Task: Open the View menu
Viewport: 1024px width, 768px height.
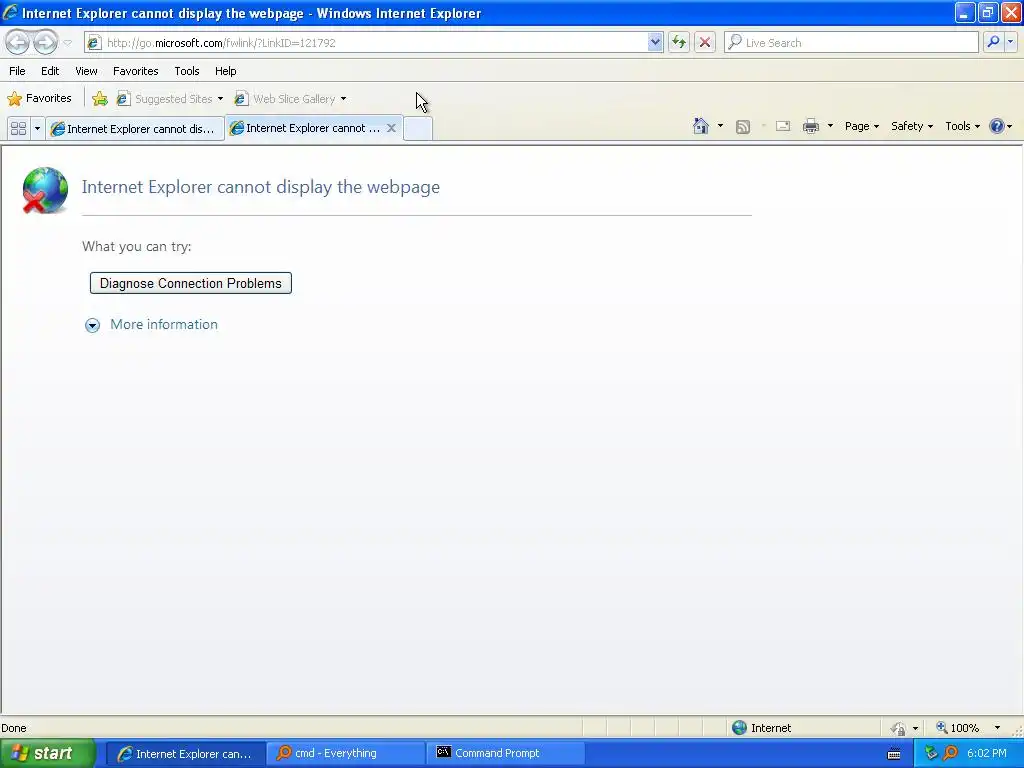Action: pyautogui.click(x=86, y=71)
